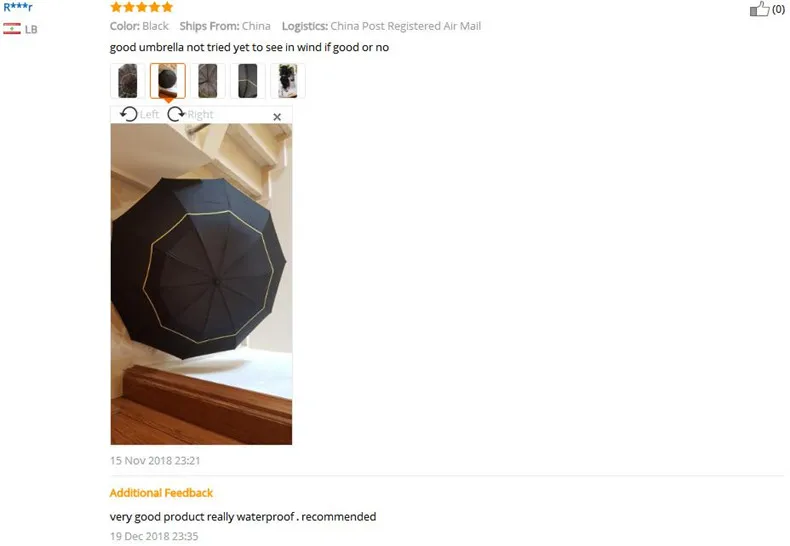Click the Right rotate label
The width and height of the screenshot is (790, 546).
pos(201,115)
